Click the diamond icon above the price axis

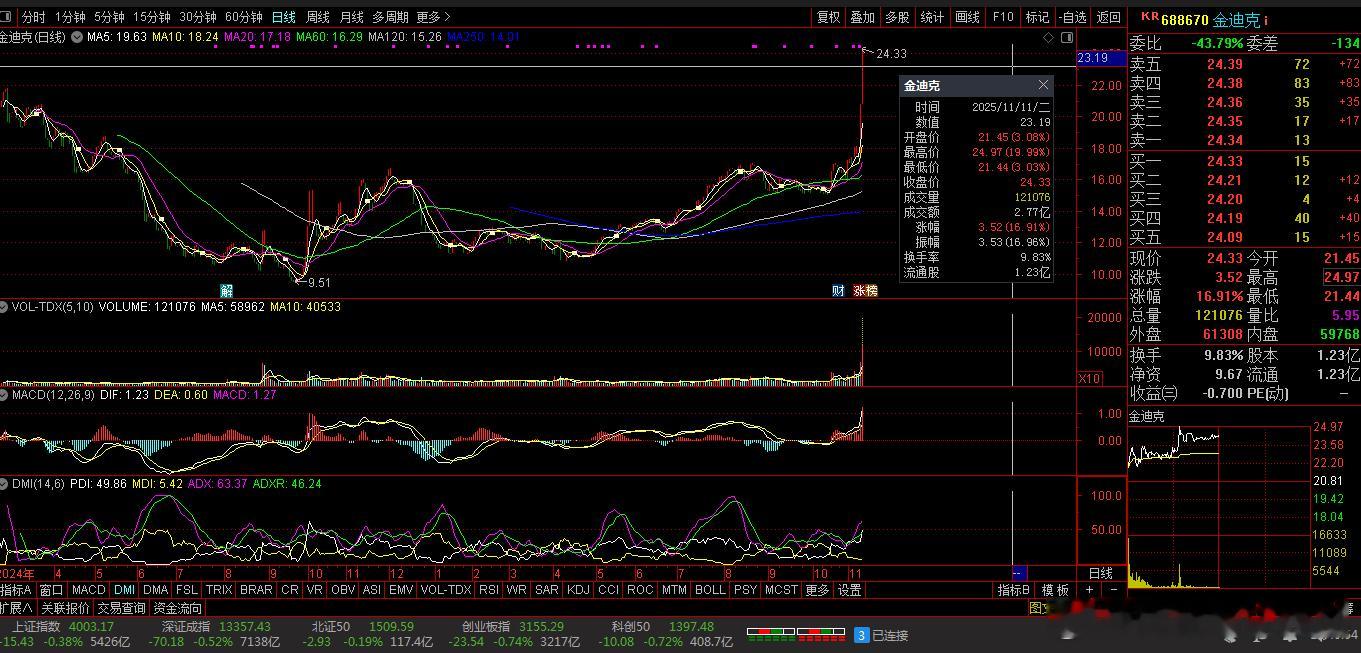tap(1048, 37)
